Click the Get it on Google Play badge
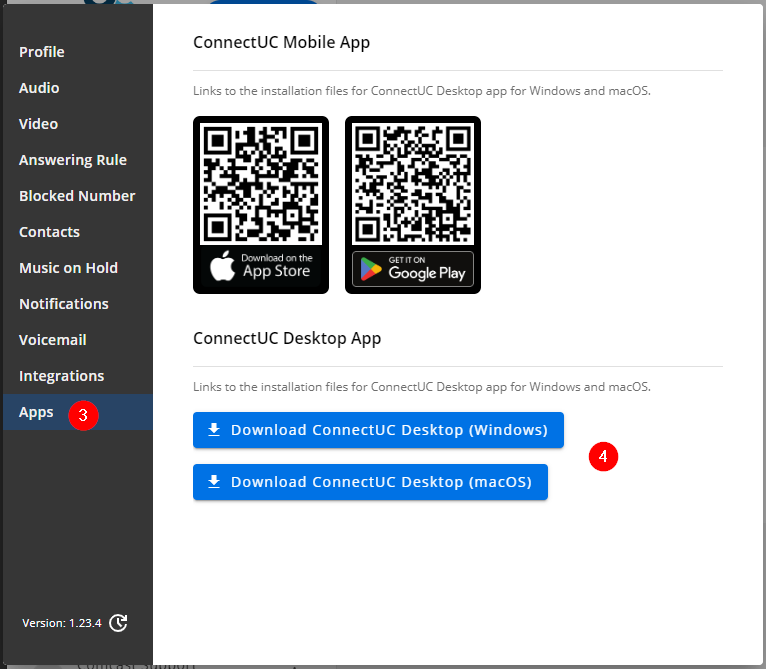The height and width of the screenshot is (669, 766). 413,269
